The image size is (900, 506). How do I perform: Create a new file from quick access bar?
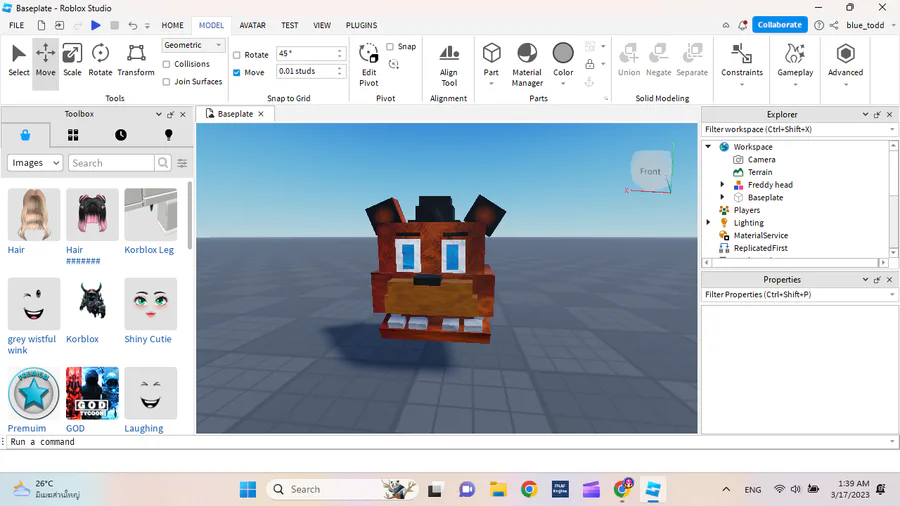tap(41, 25)
